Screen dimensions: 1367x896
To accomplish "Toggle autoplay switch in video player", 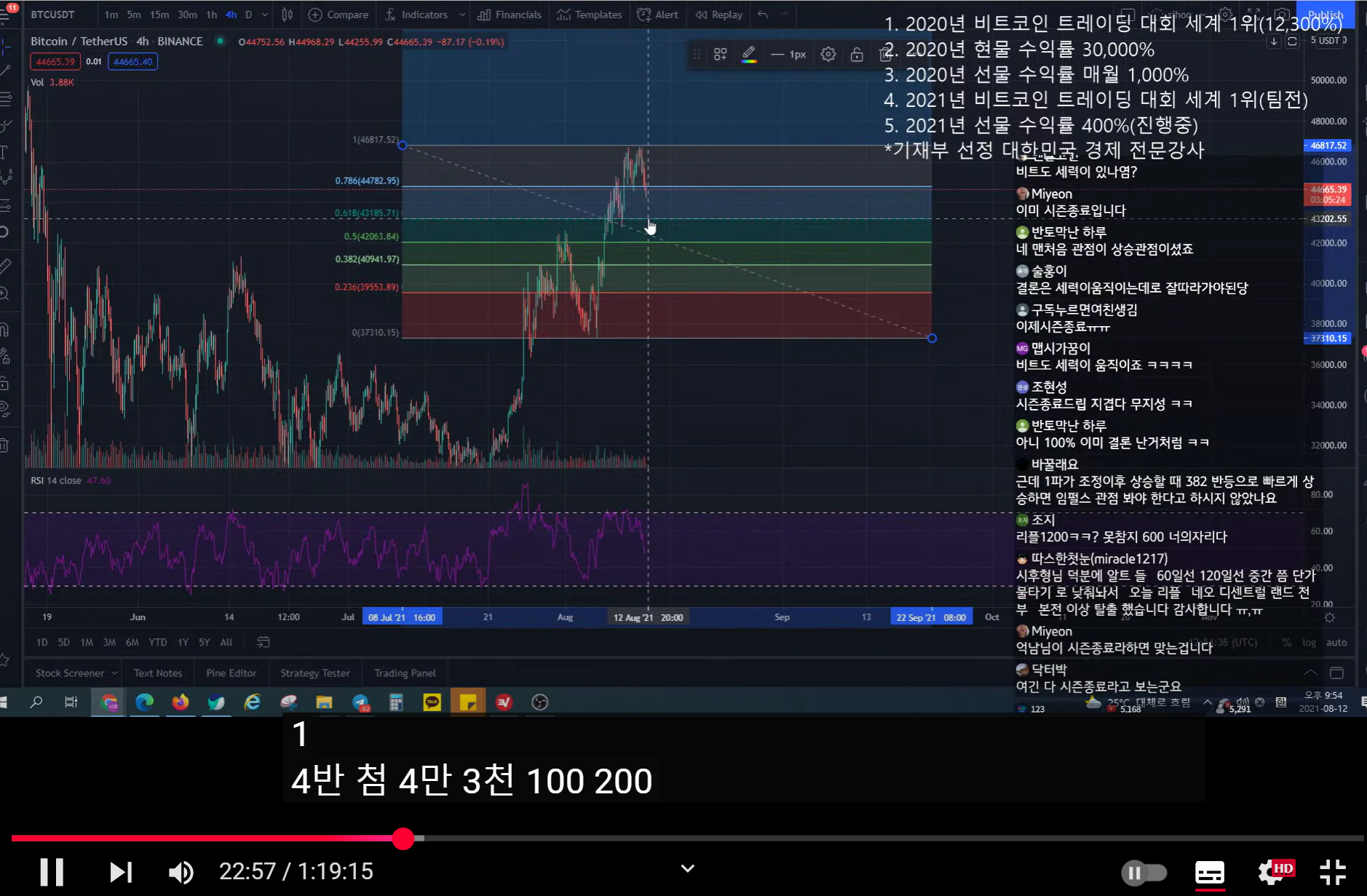I will pyautogui.click(x=1144, y=872).
